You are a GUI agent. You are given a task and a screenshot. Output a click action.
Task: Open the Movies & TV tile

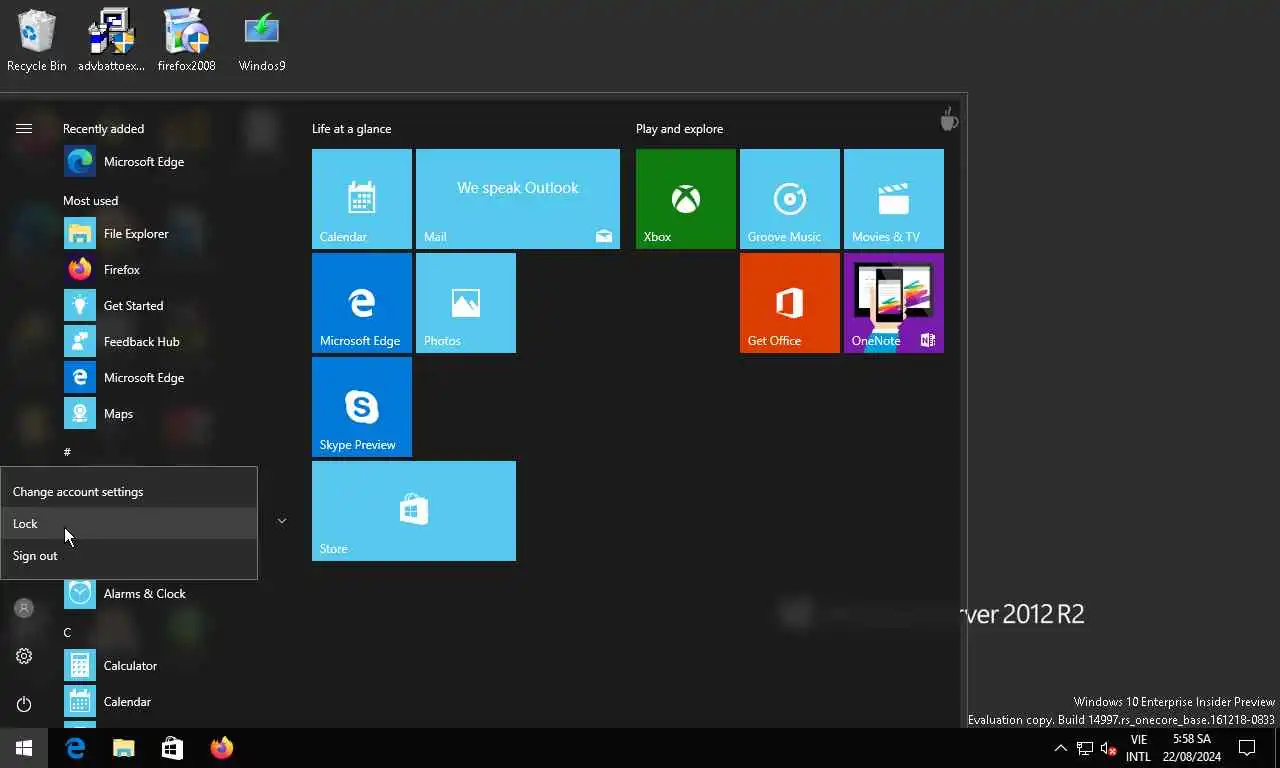tap(894, 199)
